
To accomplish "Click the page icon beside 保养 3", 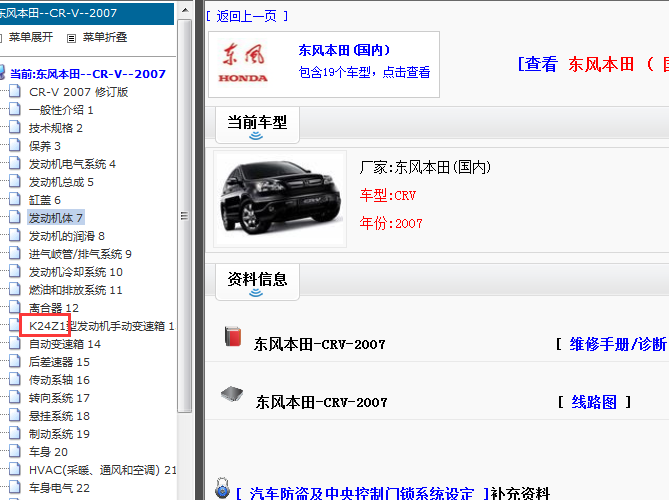I will click(15, 145).
